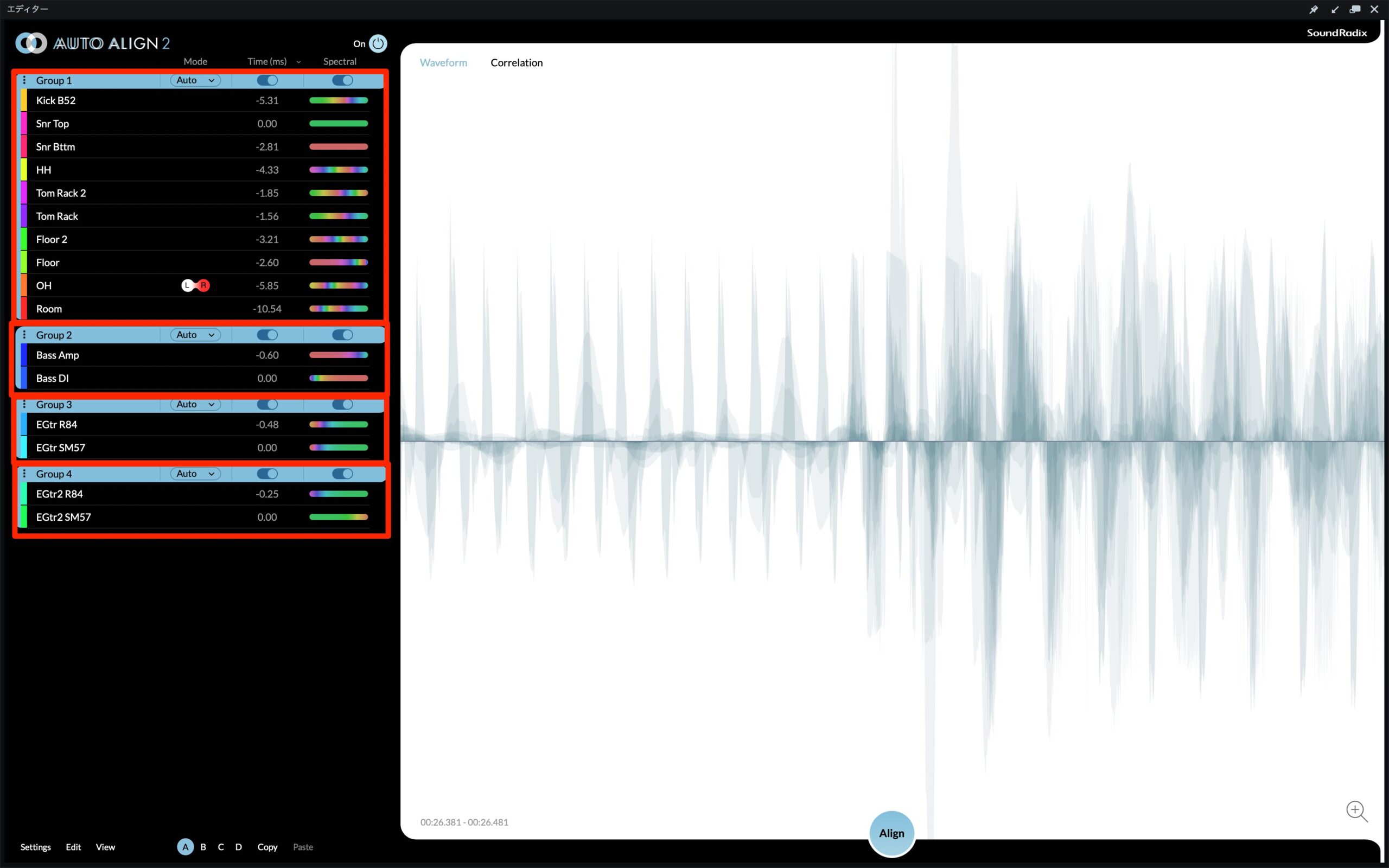Click the HH track yellow-green color strip
Image resolution: width=1389 pixels, height=868 pixels.
[23, 170]
